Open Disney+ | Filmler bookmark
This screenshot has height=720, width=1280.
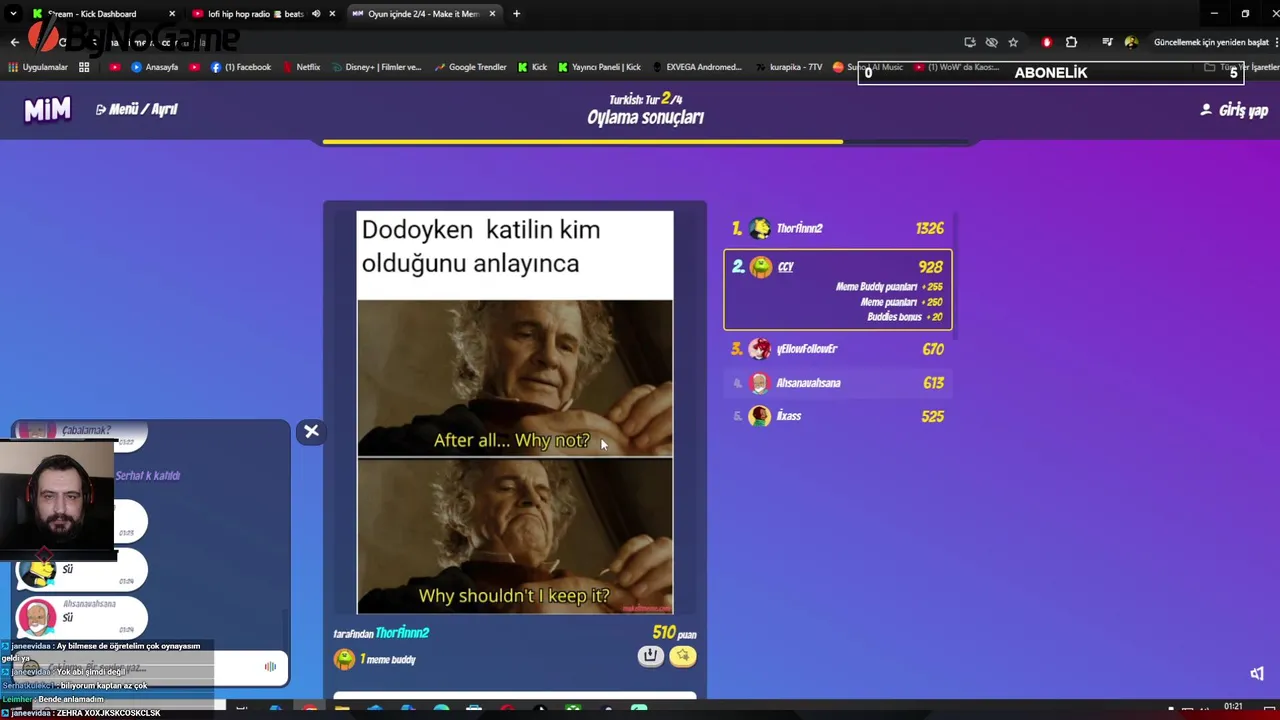(375, 67)
